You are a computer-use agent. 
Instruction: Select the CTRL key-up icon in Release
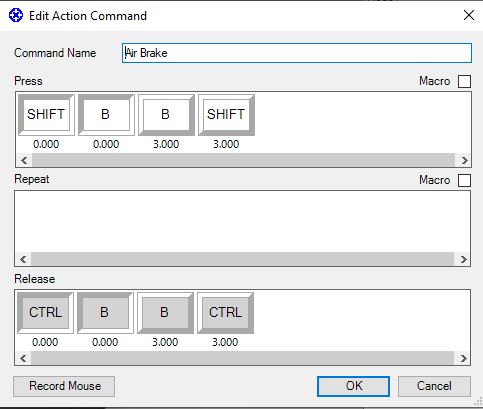(x=225, y=313)
